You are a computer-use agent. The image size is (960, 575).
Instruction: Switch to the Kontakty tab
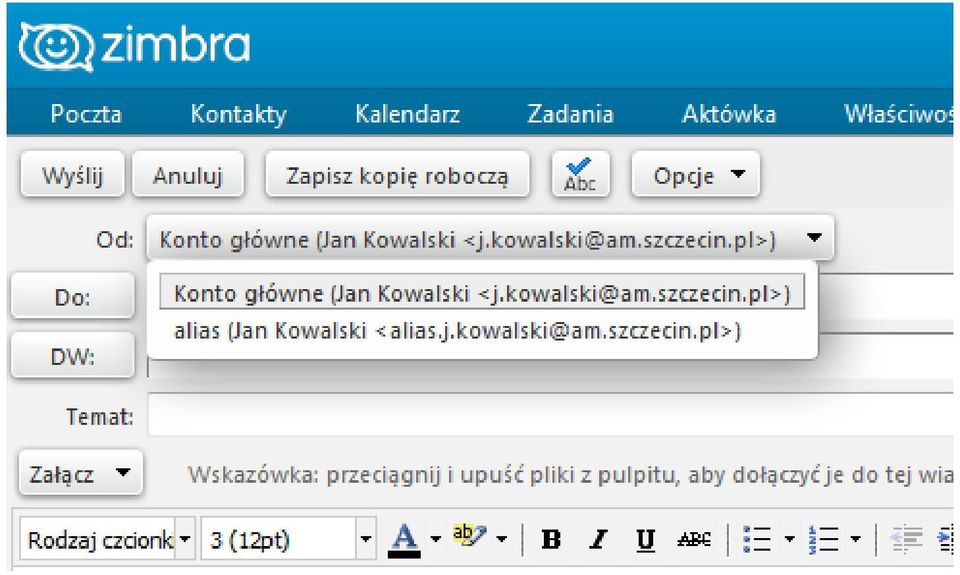(x=238, y=114)
